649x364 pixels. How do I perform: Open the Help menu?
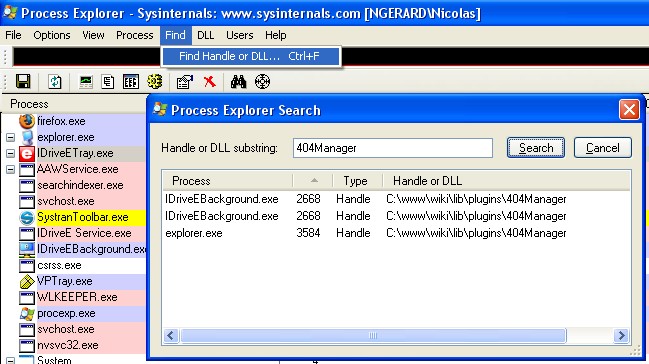[x=276, y=35]
